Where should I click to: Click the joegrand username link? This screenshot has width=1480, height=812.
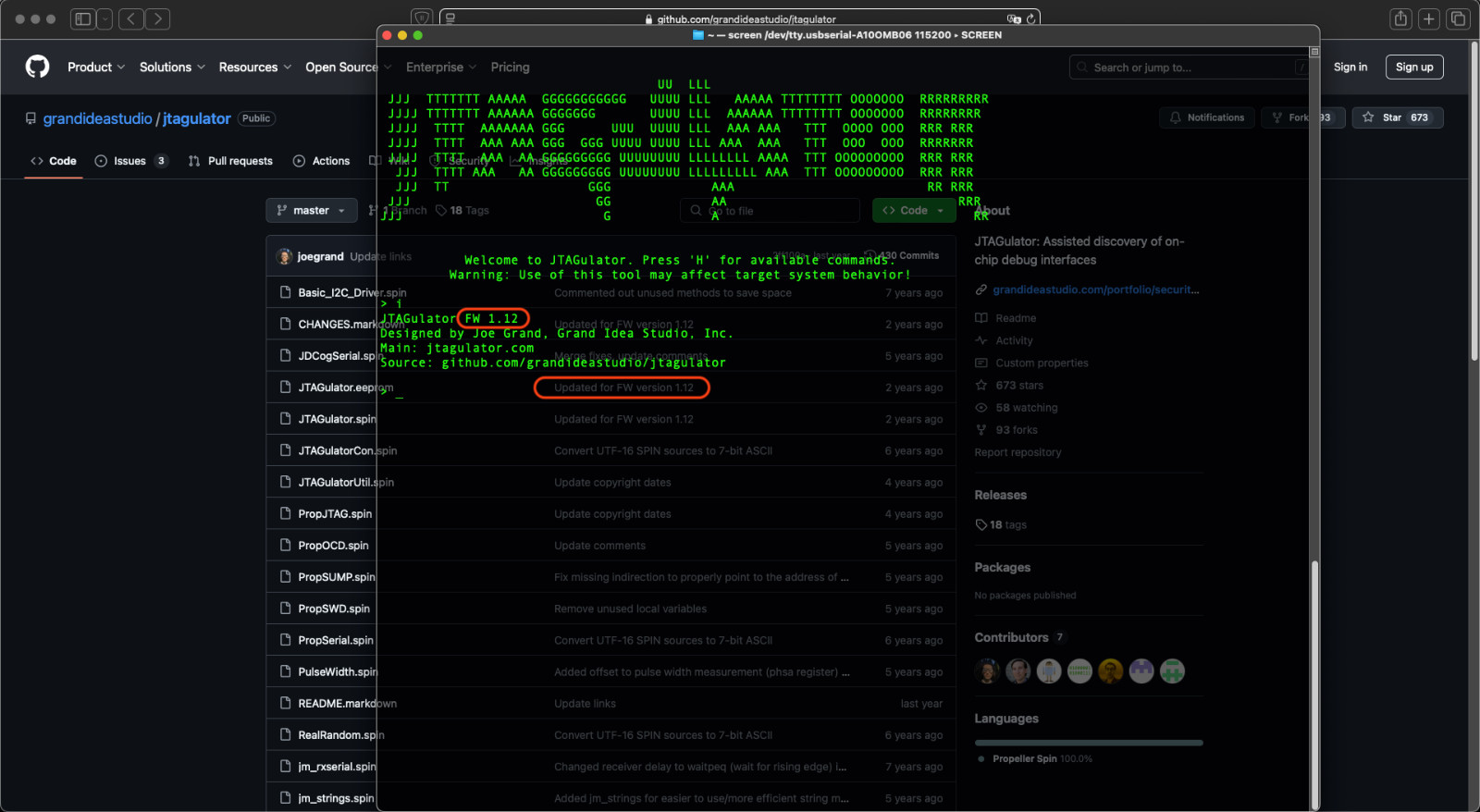[320, 256]
